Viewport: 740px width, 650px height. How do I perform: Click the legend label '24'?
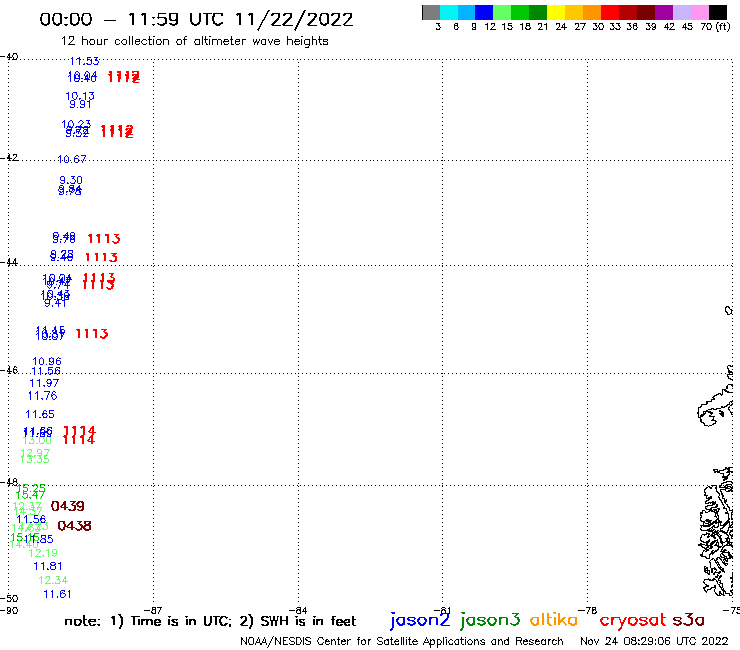click(561, 27)
